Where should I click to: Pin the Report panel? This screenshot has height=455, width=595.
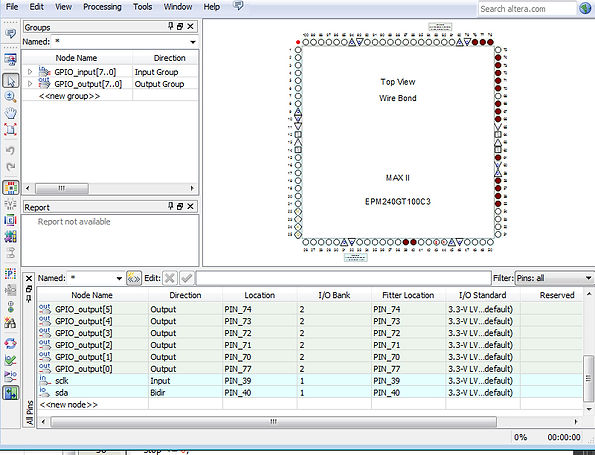pos(170,206)
